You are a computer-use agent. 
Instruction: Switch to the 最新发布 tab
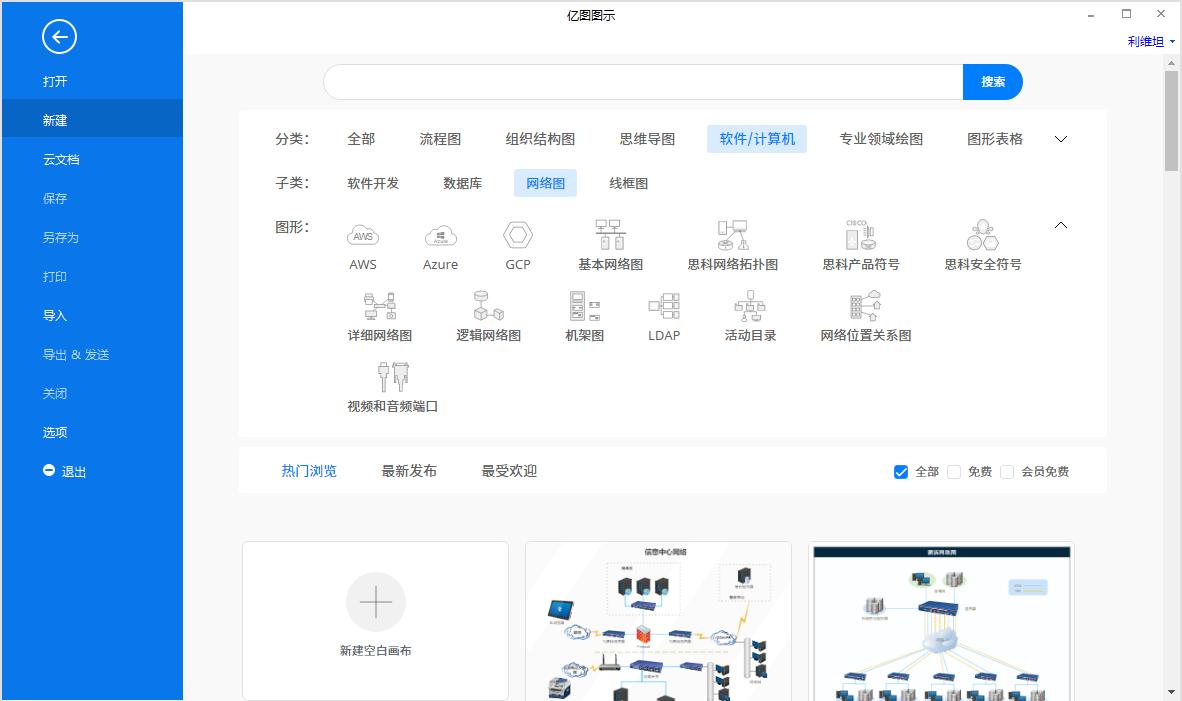pos(409,470)
